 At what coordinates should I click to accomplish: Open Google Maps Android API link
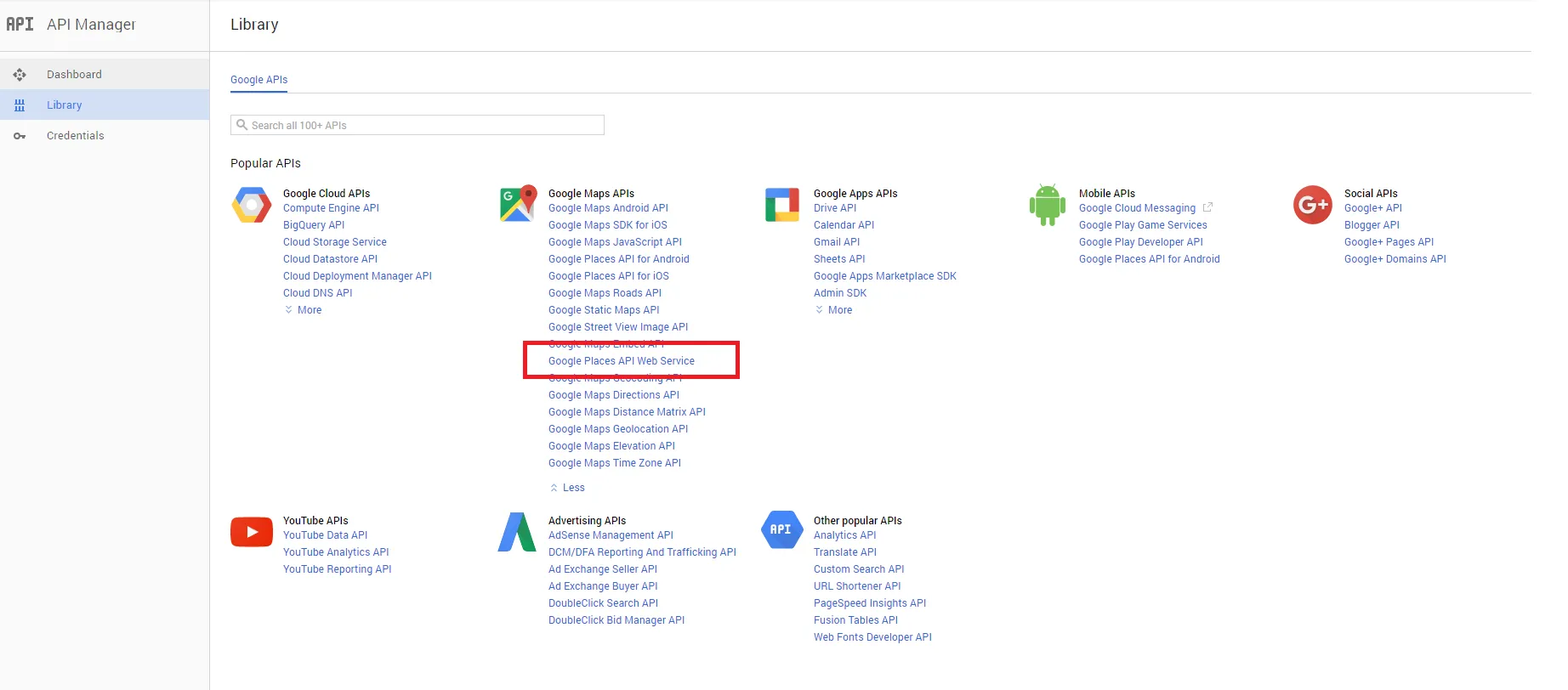pyautogui.click(x=608, y=208)
